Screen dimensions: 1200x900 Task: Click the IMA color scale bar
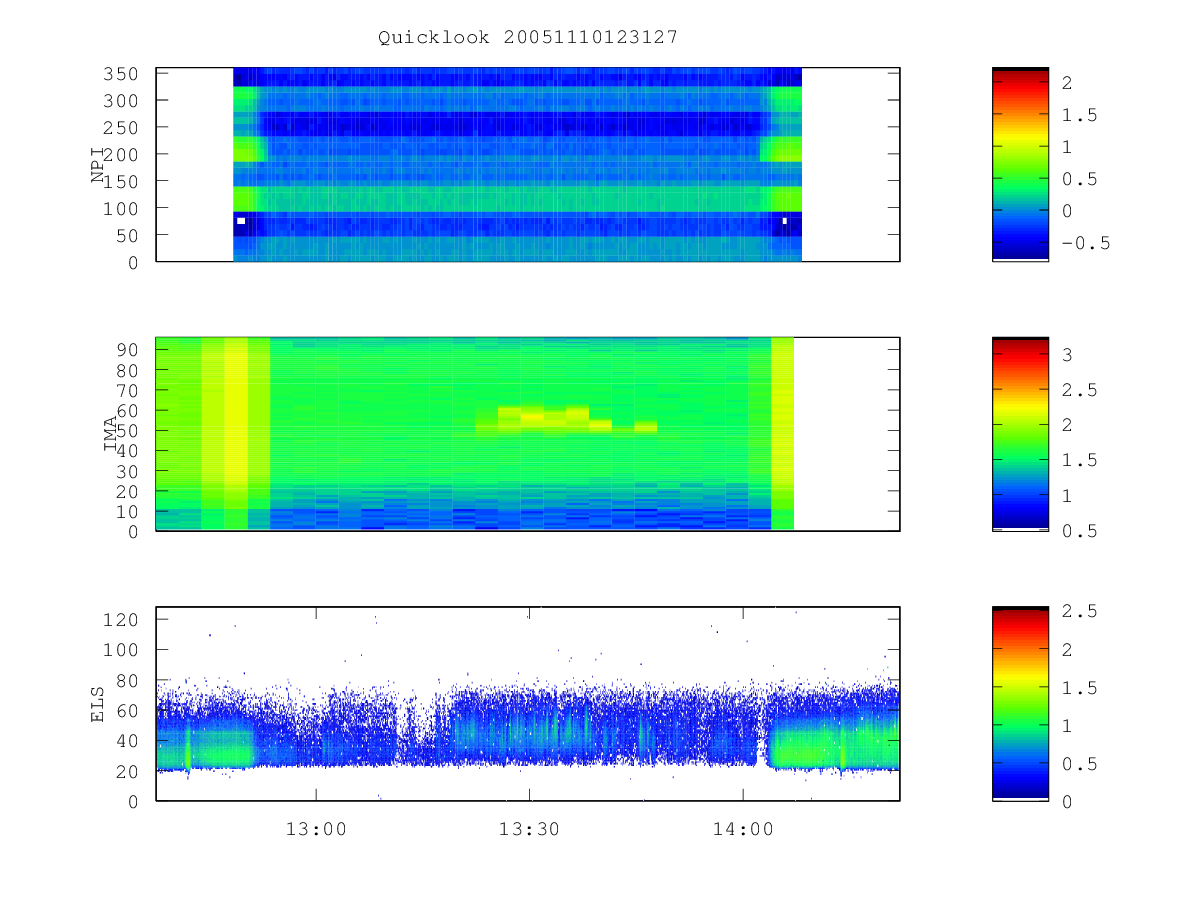1020,434
